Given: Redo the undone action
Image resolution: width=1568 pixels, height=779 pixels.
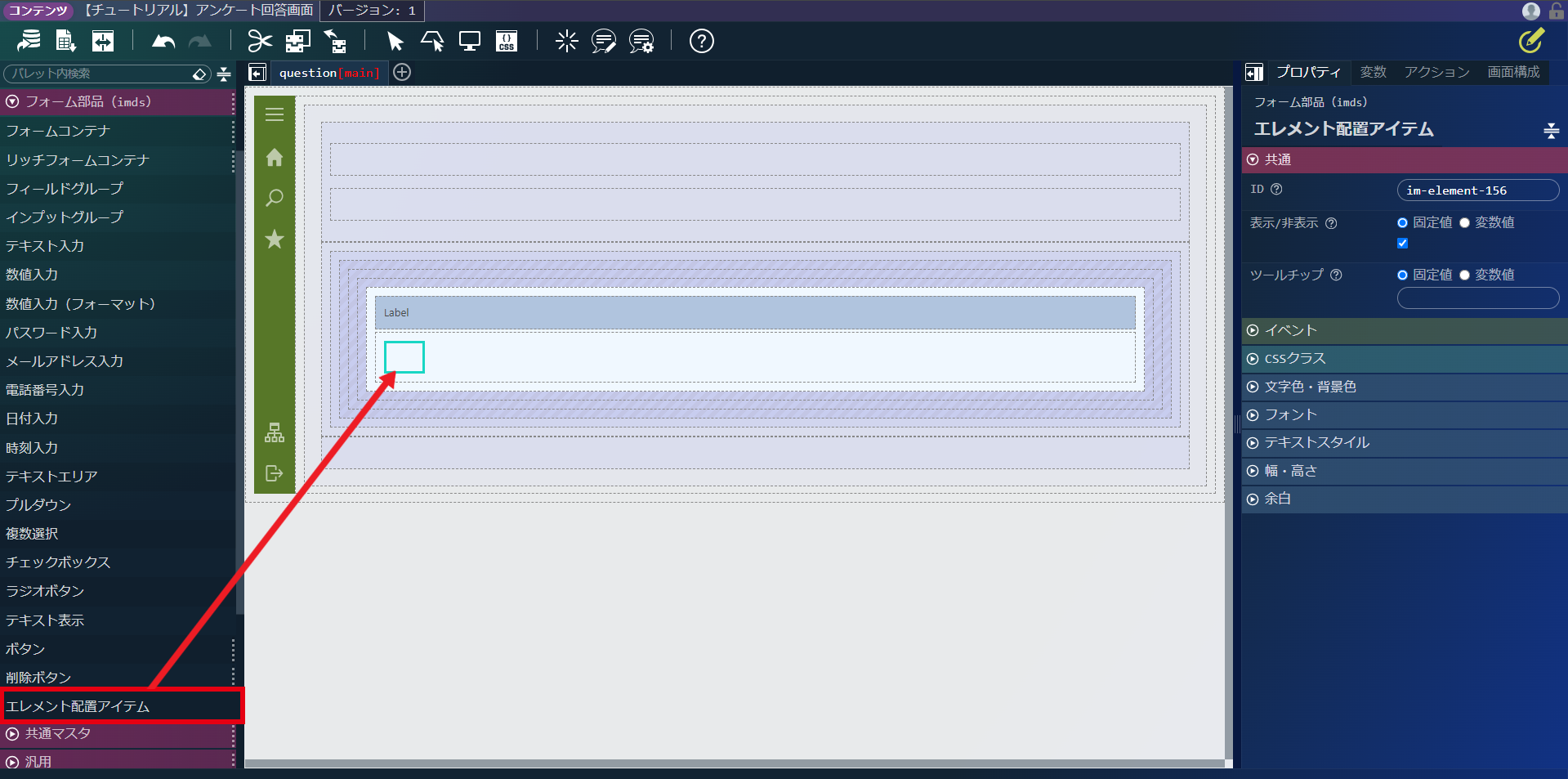Looking at the screenshot, I should tap(200, 41).
